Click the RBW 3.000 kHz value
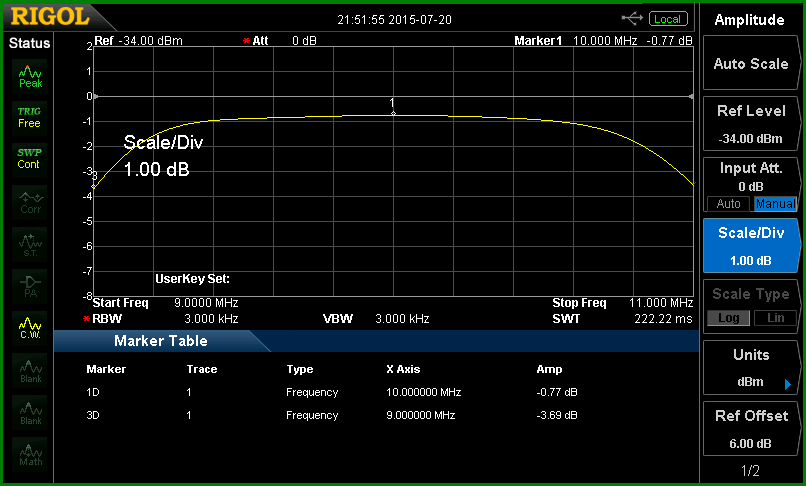This screenshot has height=486, width=806. 211,319
